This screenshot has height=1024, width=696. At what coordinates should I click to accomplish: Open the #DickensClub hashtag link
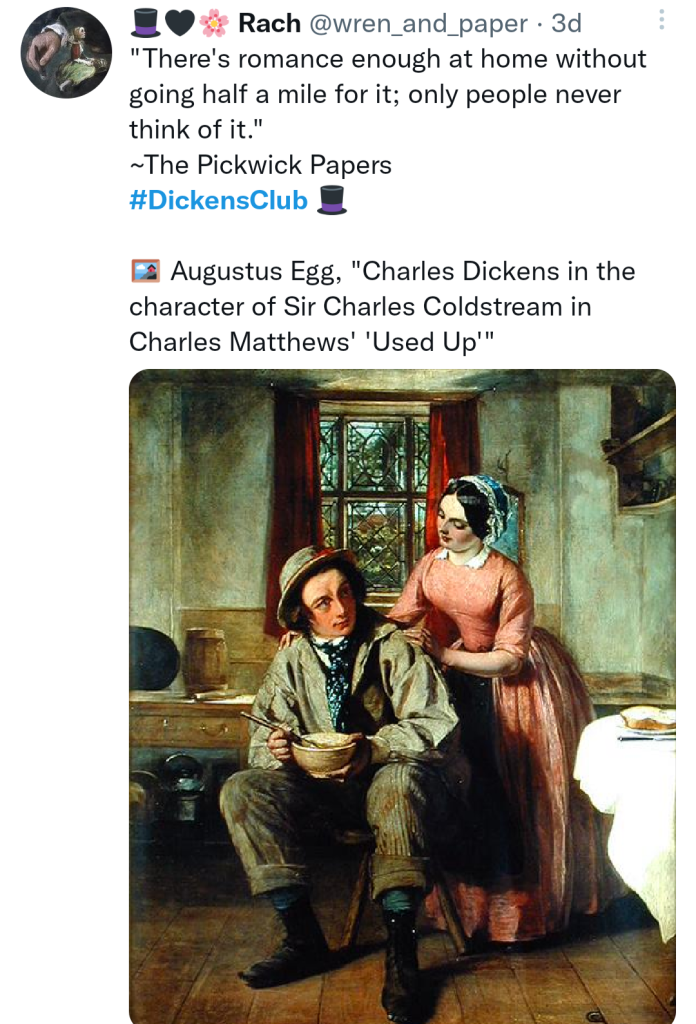(218, 200)
